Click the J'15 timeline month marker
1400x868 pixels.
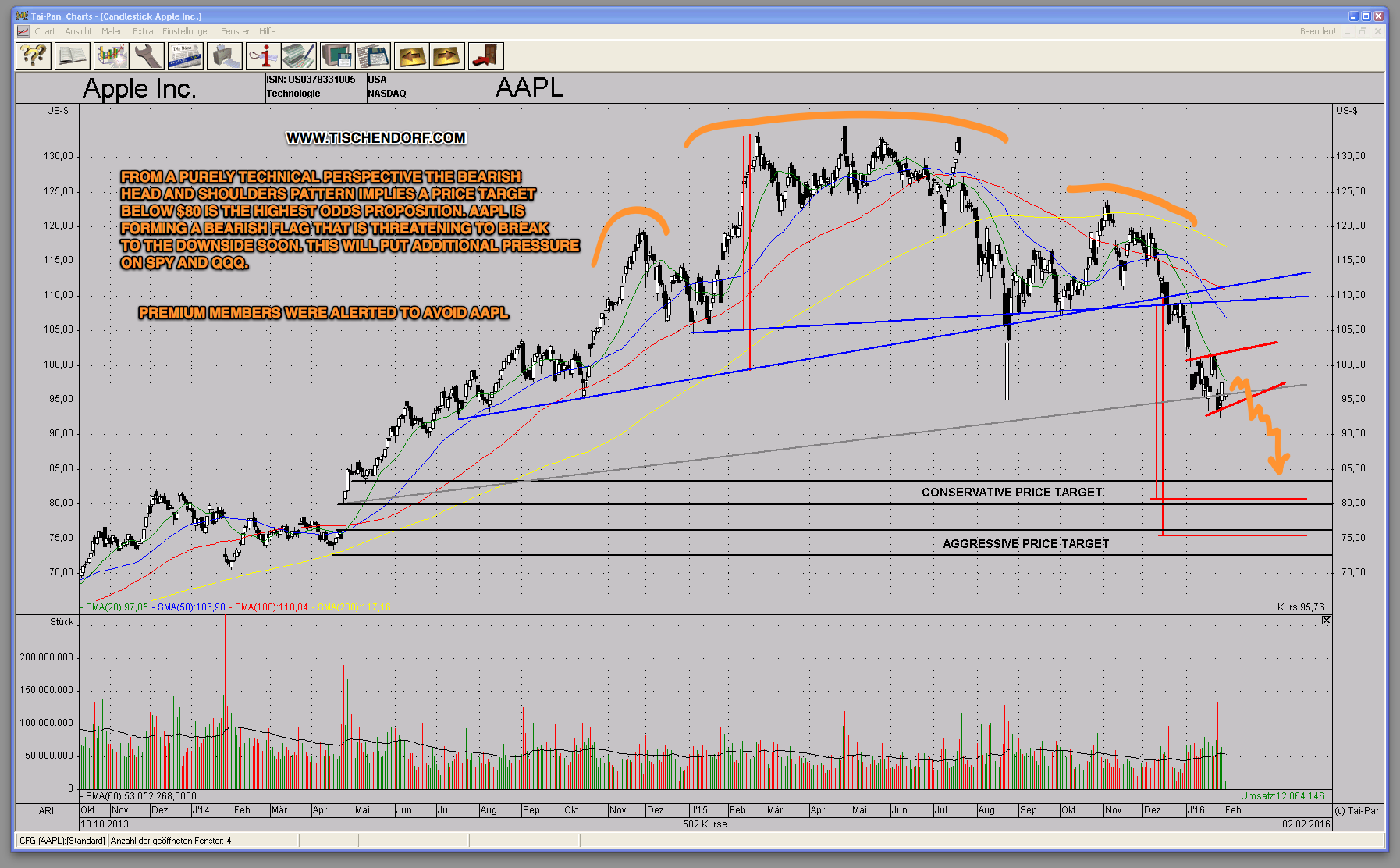[698, 810]
